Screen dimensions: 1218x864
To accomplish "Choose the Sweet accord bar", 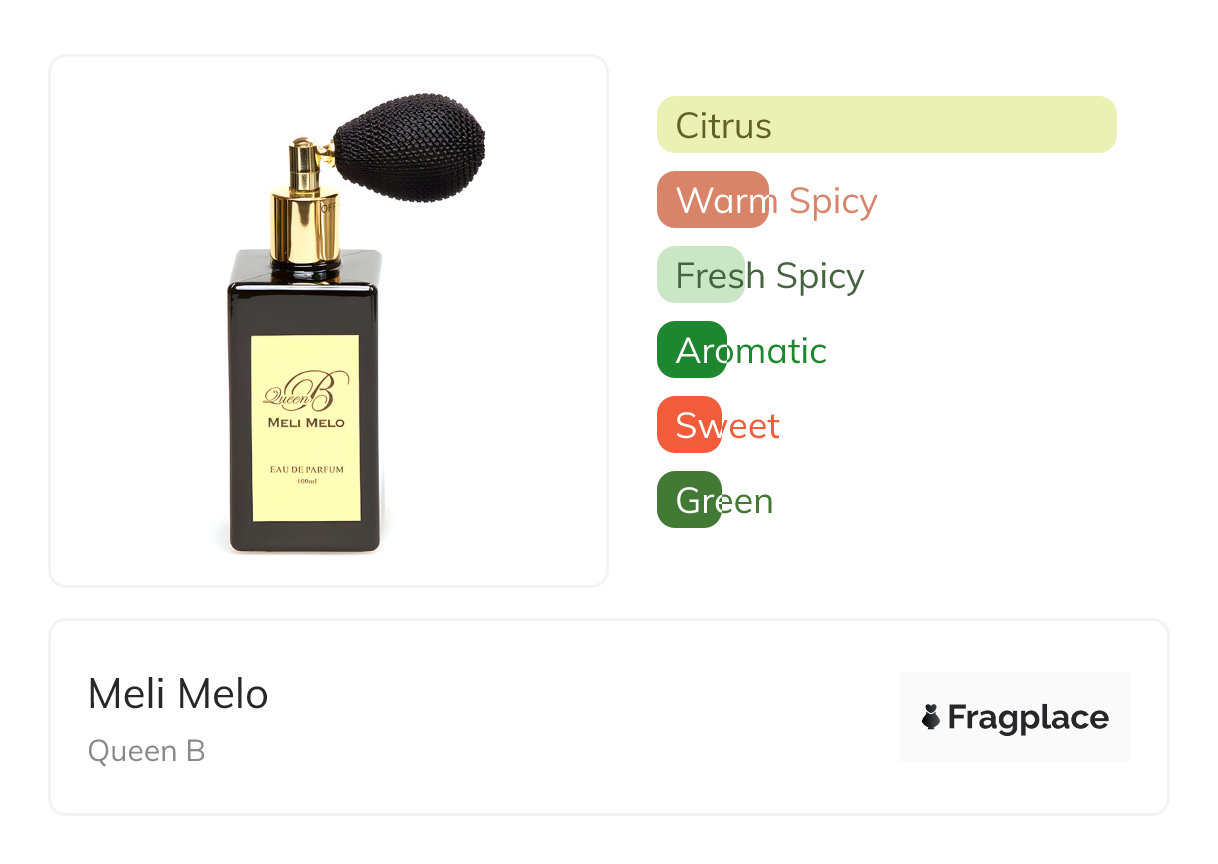I will pyautogui.click(x=689, y=425).
